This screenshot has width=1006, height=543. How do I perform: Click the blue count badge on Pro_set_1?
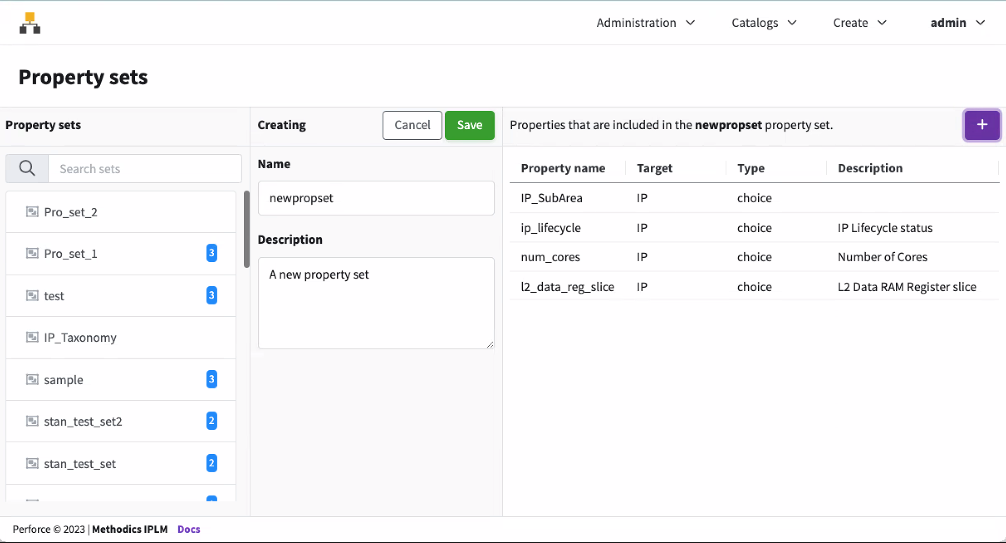(x=211, y=254)
